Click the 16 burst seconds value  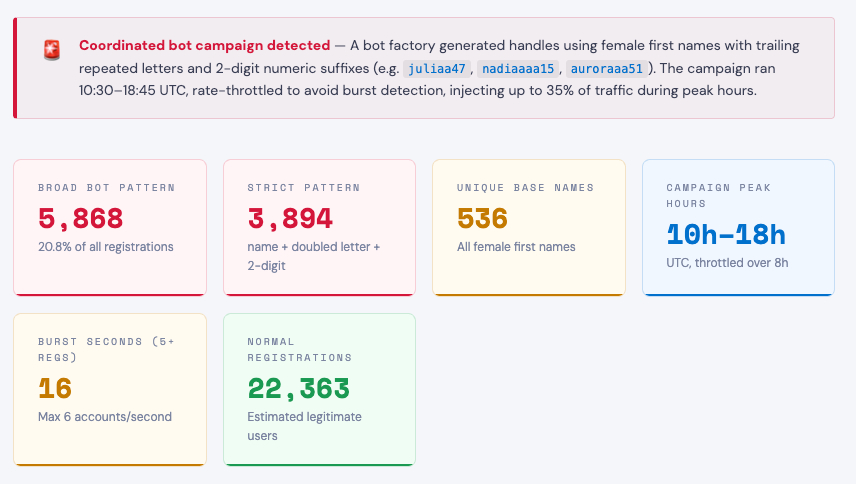pyautogui.click(x=56, y=388)
